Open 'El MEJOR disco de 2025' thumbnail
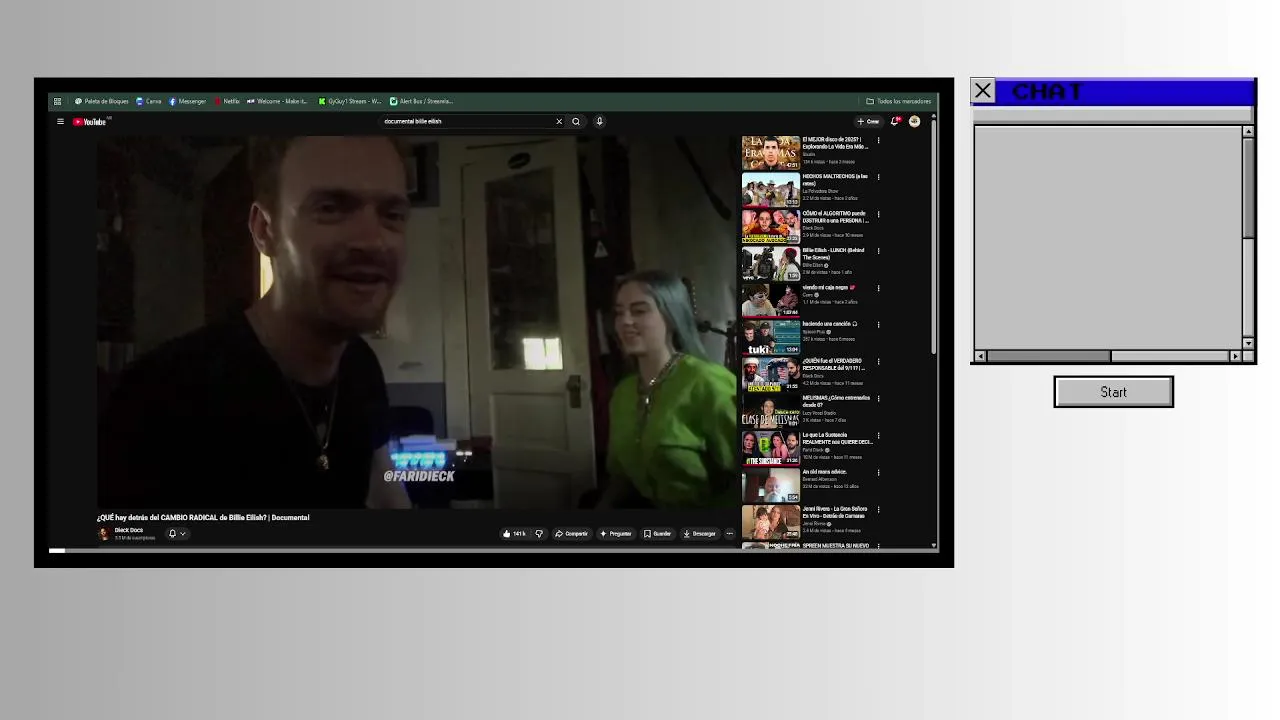This screenshot has width=1280, height=720. coord(770,153)
